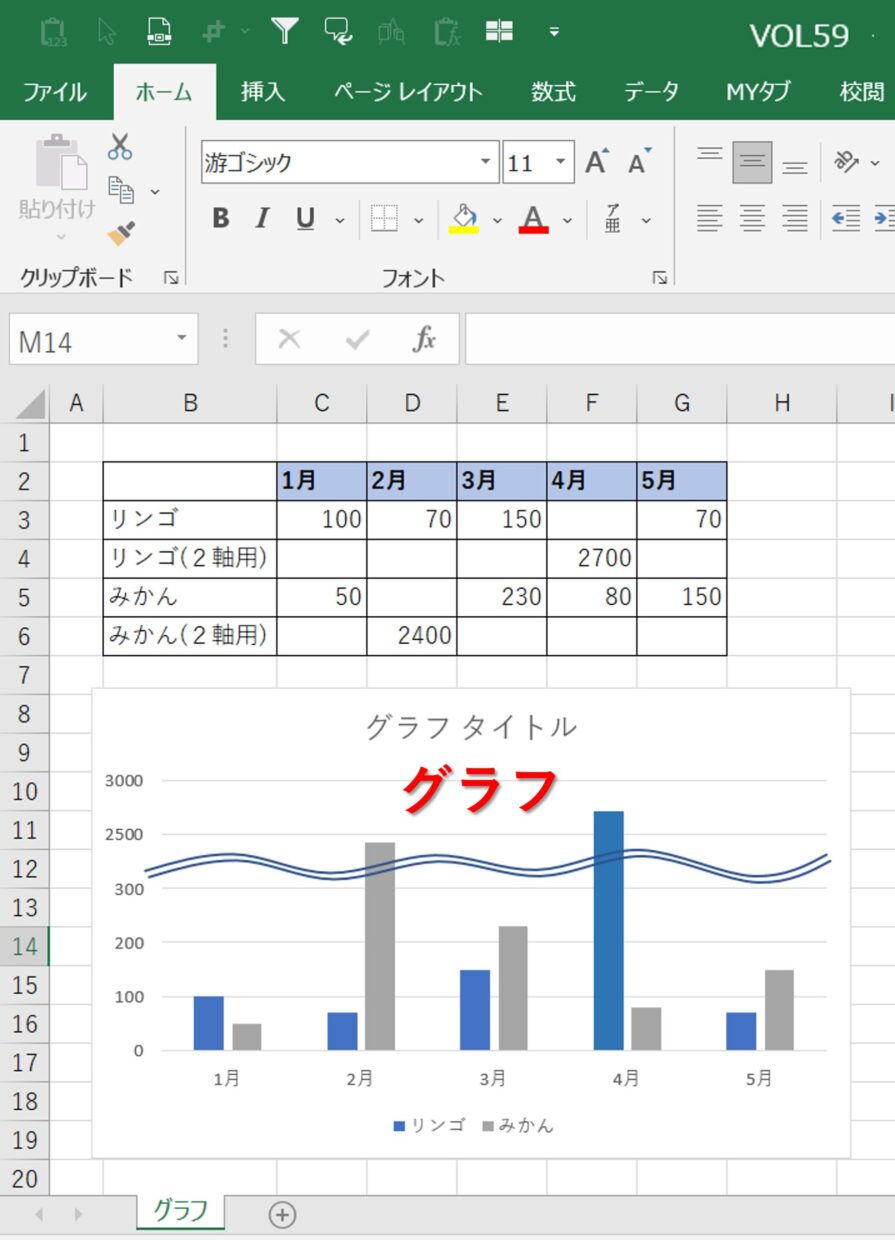895x1240 pixels.
Task: Click the Decrease Font Size icon
Action: point(639,162)
